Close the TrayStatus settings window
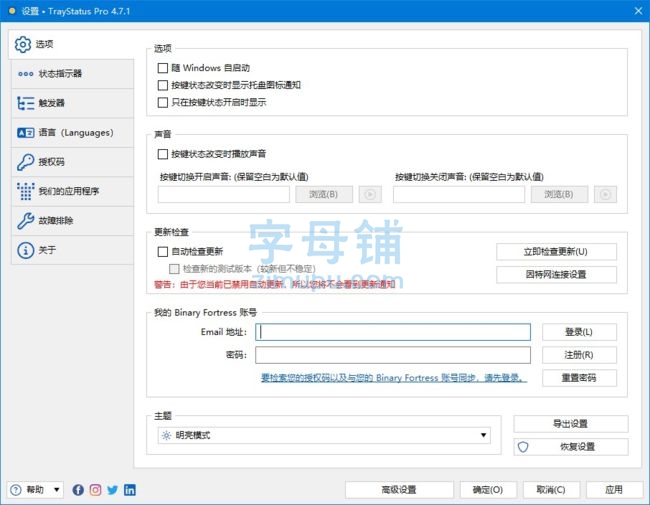Screen dimensions: 650x505 638,11
